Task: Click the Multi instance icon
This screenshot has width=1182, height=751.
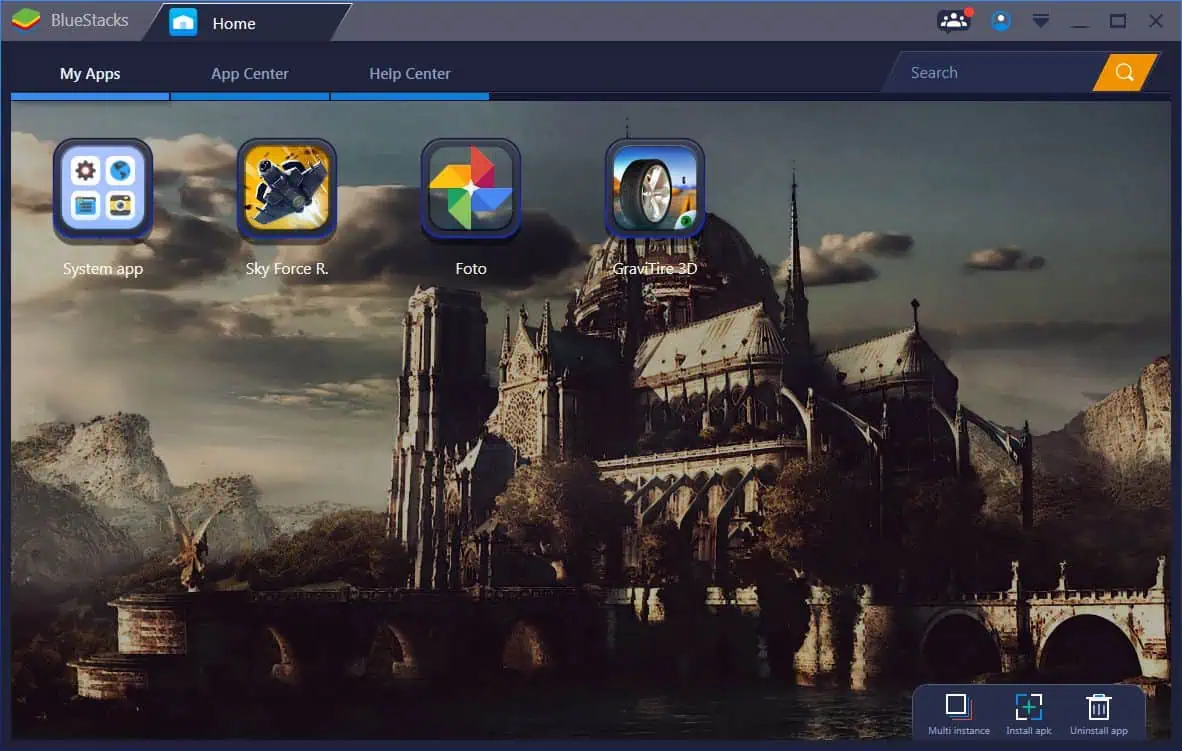Action: tap(957, 707)
